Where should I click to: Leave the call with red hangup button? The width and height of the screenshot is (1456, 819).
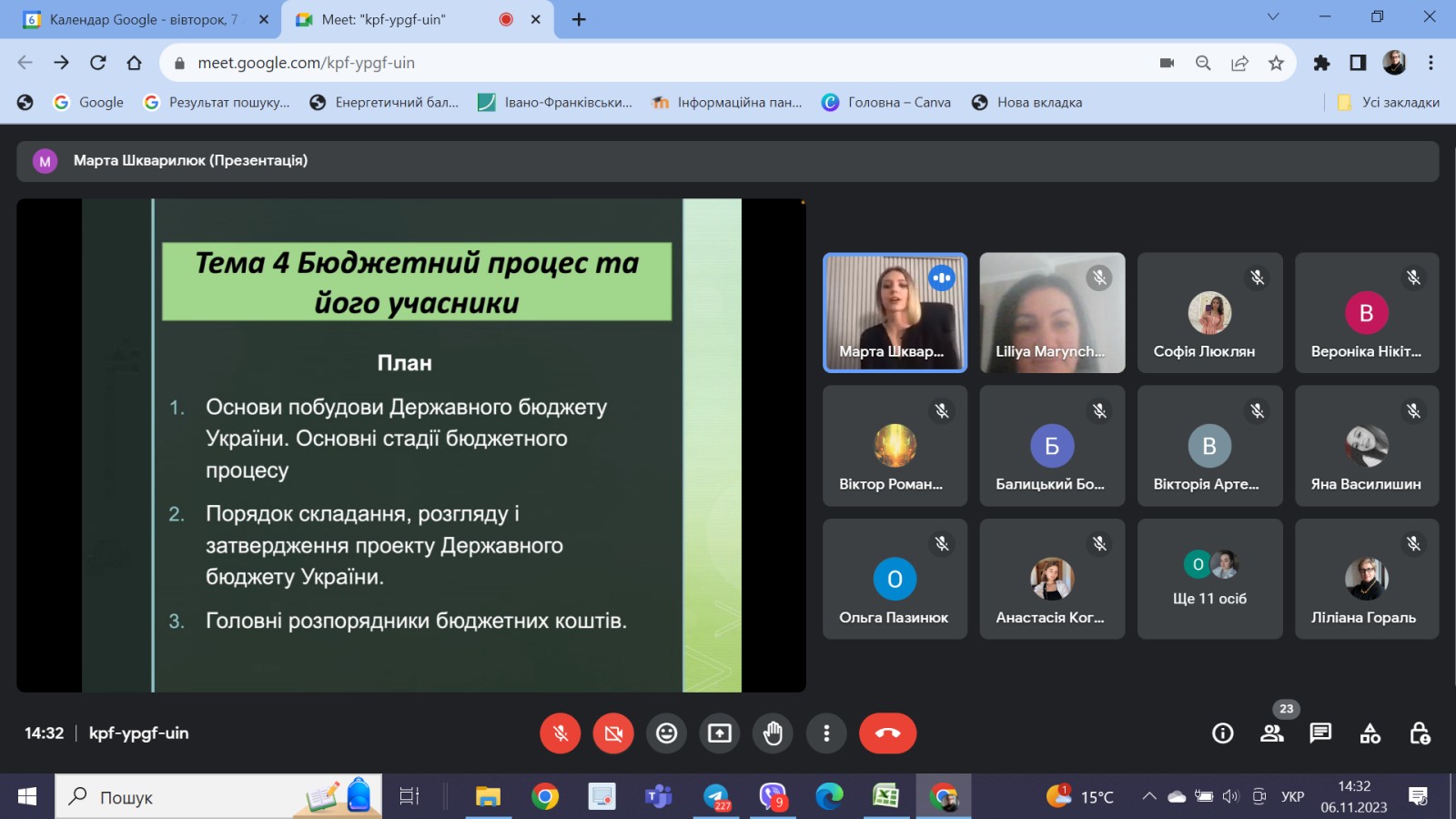click(x=887, y=733)
